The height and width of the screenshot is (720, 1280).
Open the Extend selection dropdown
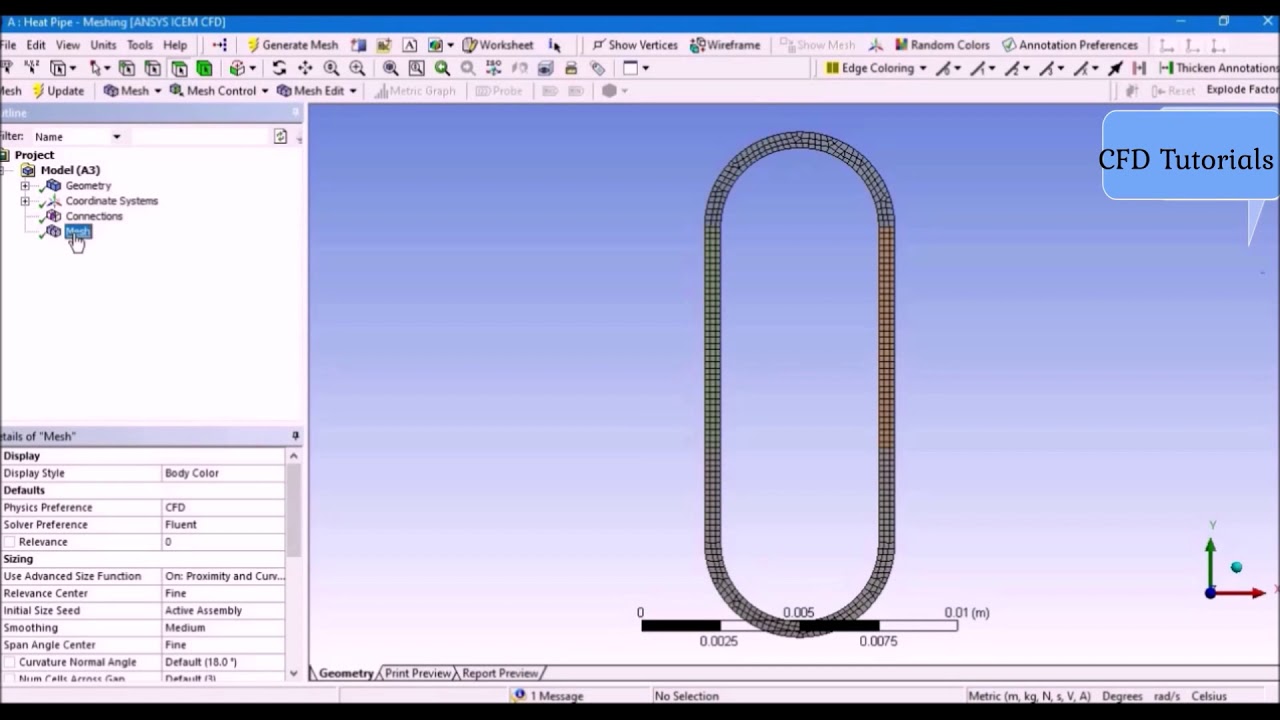click(241, 68)
